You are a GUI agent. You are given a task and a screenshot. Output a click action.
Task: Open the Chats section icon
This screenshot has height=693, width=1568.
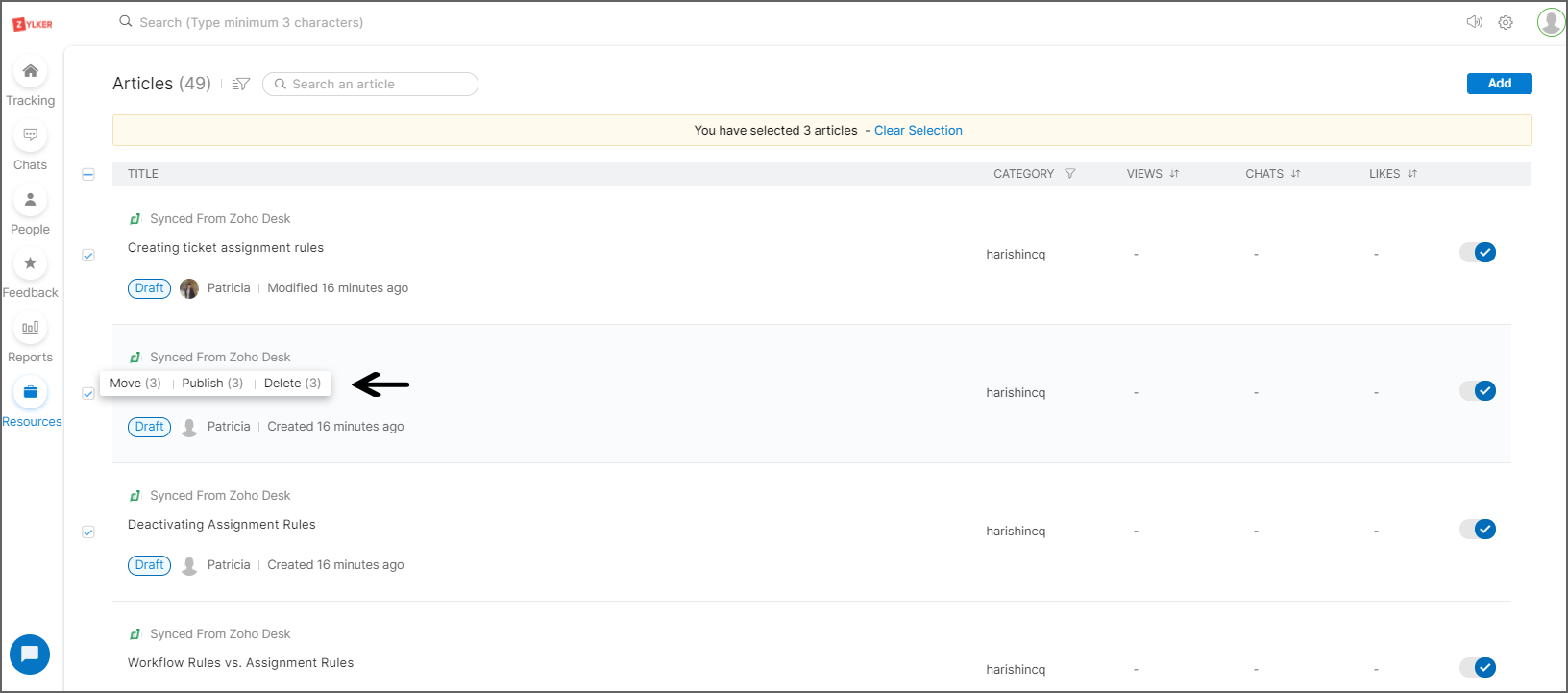[31, 136]
